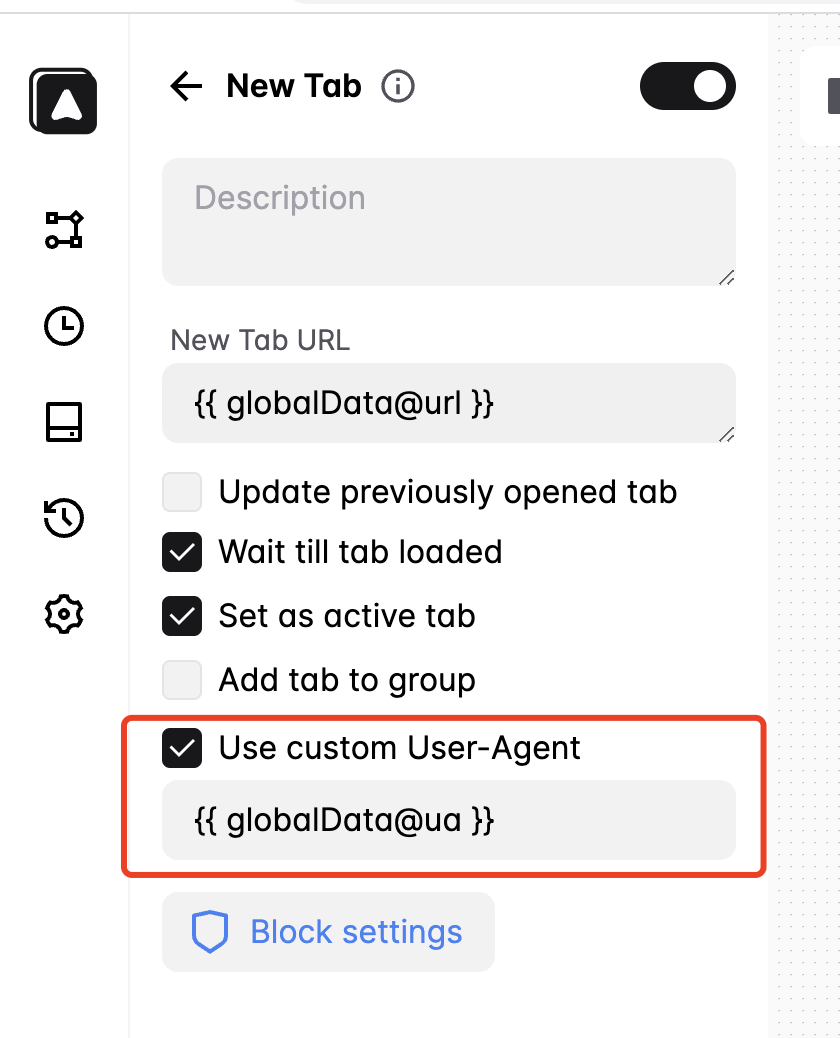Image resolution: width=840 pixels, height=1038 pixels.
Task: Disable Set as active tab
Action: [182, 616]
